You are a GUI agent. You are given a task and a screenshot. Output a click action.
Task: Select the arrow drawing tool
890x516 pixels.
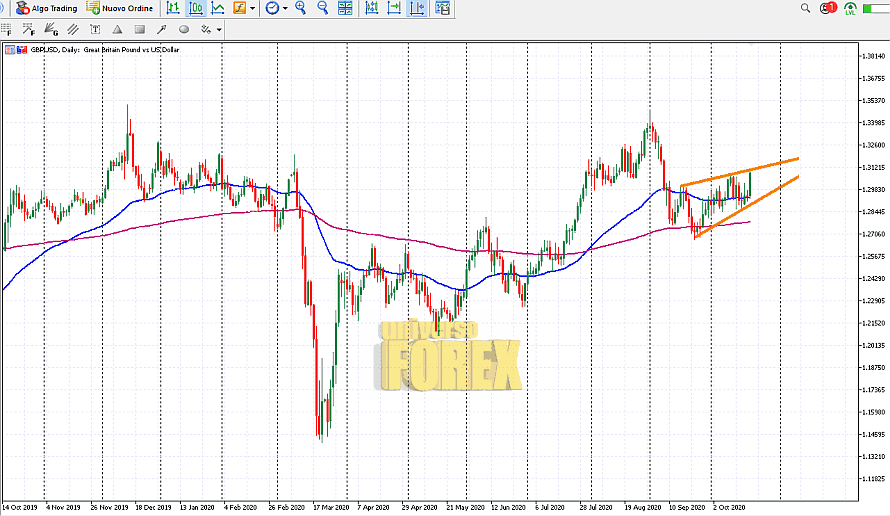point(161,30)
